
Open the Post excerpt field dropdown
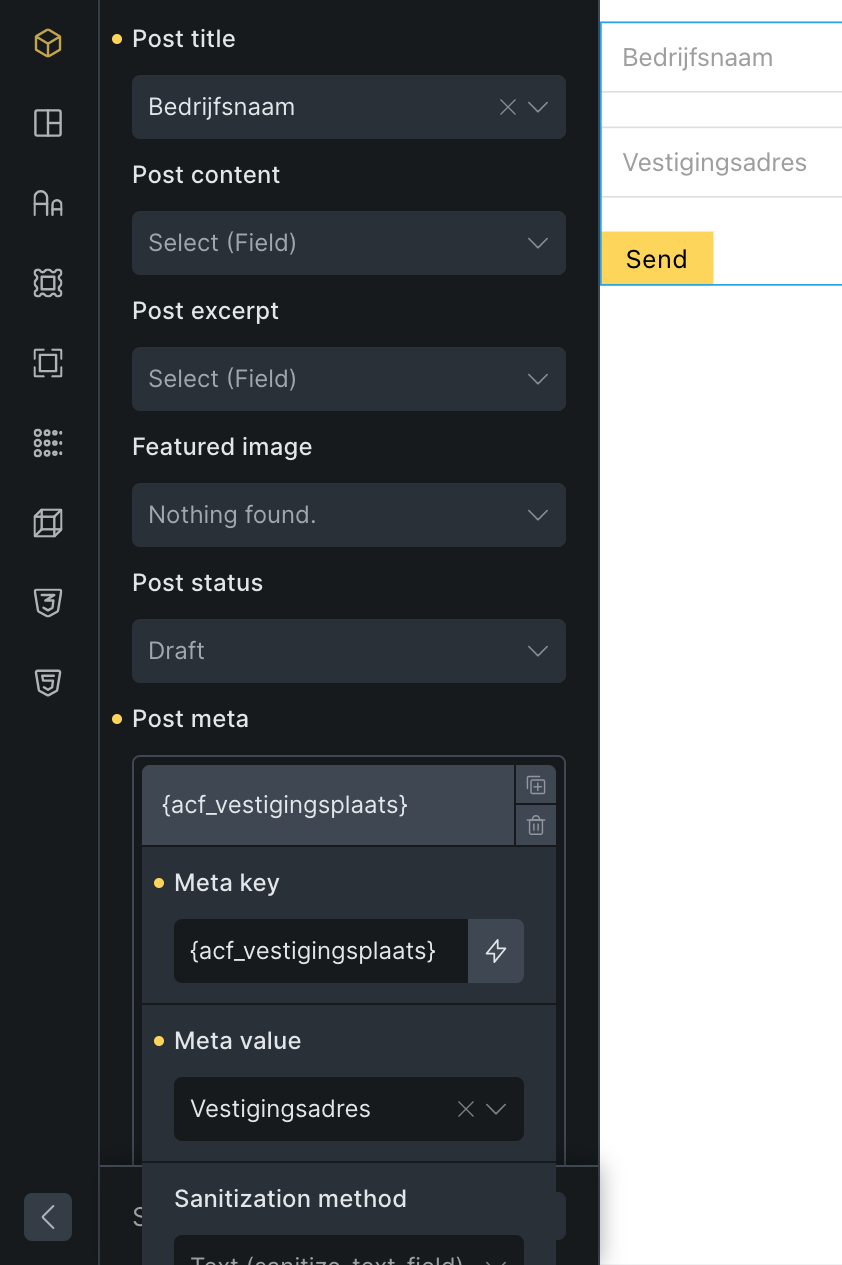[x=348, y=379]
